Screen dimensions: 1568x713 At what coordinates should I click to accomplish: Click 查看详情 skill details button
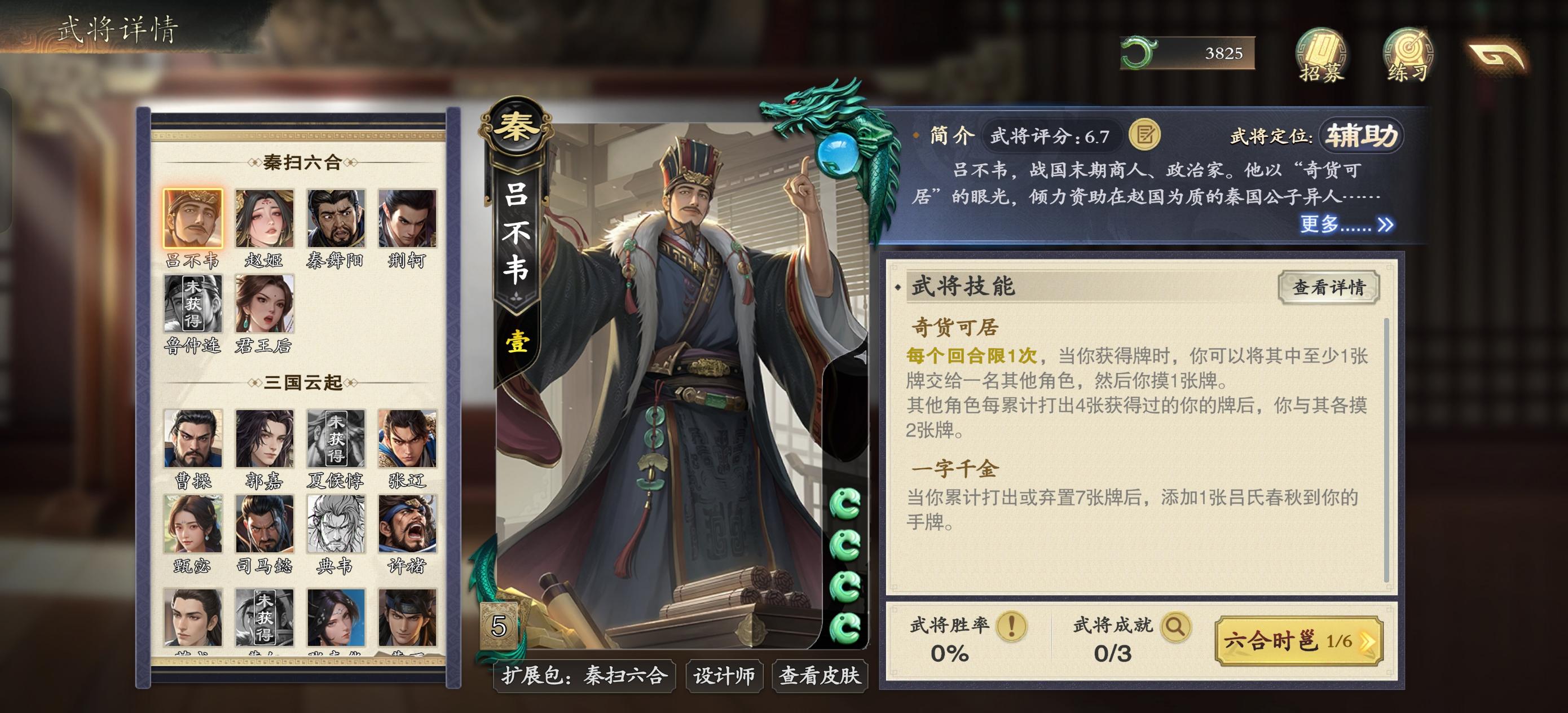tap(1328, 287)
